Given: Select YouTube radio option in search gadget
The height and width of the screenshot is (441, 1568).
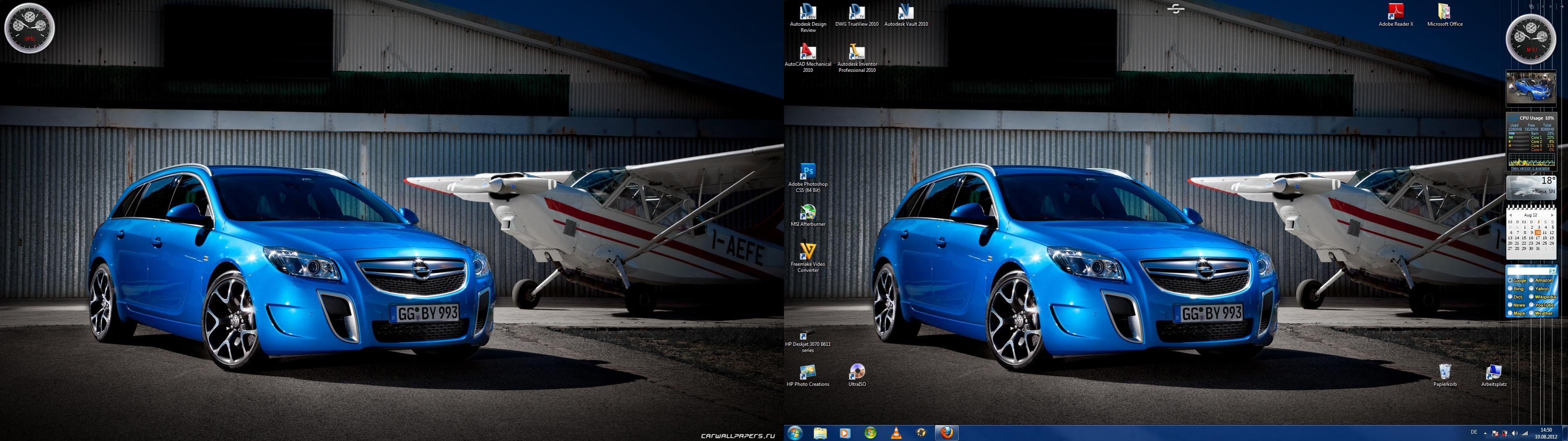Looking at the screenshot, I should coord(1532,305).
